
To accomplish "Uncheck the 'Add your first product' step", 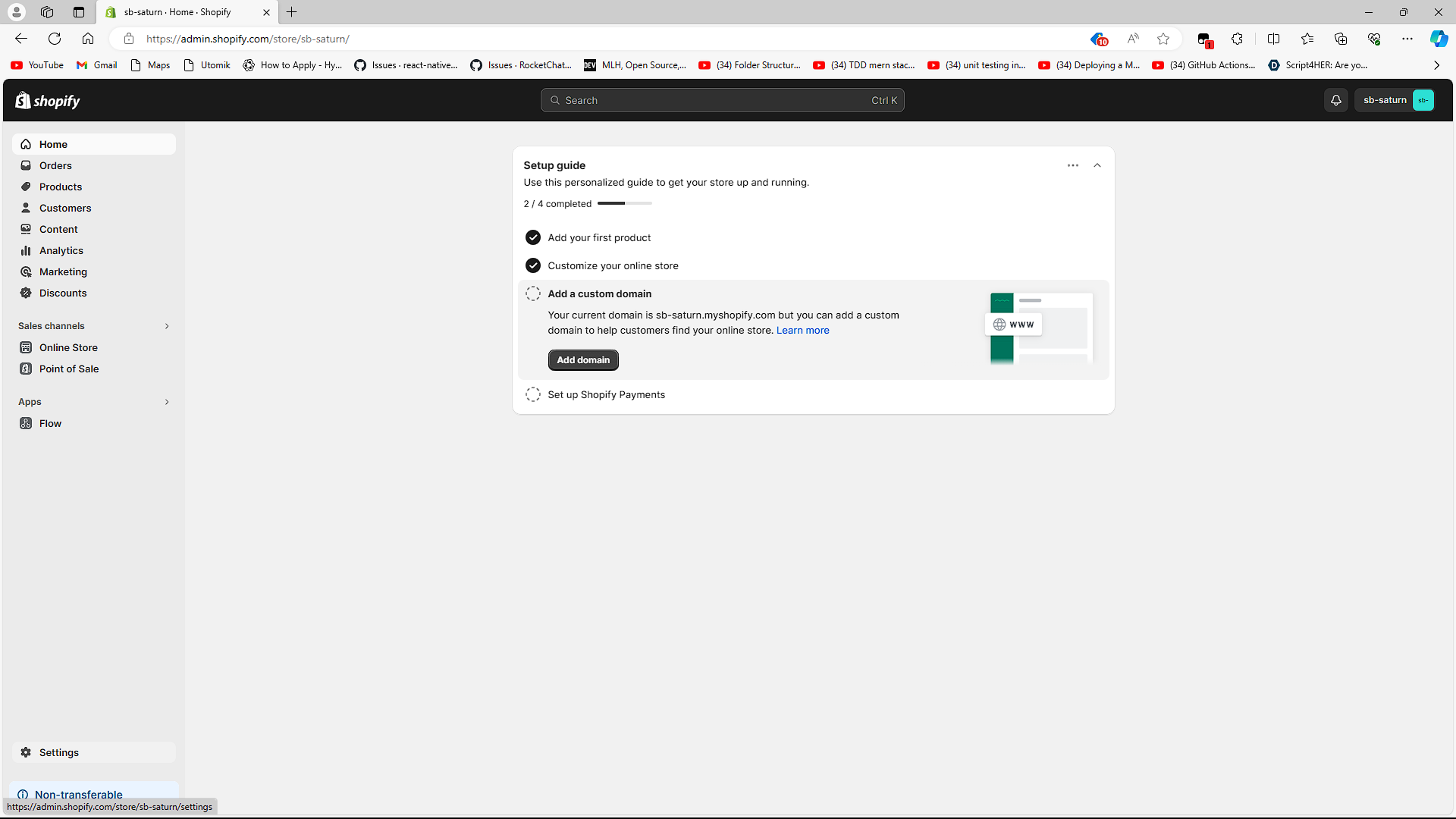I will [533, 237].
